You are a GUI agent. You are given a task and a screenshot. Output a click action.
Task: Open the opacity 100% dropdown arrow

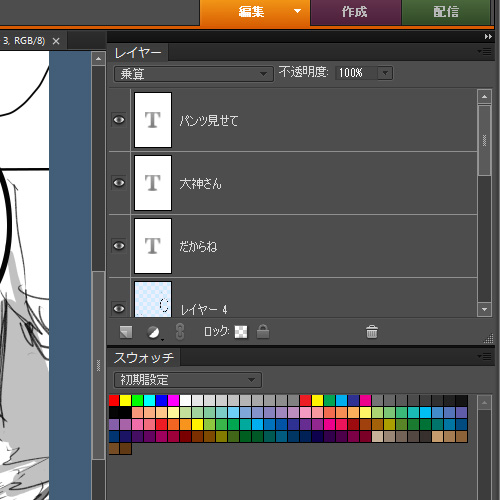point(385,73)
